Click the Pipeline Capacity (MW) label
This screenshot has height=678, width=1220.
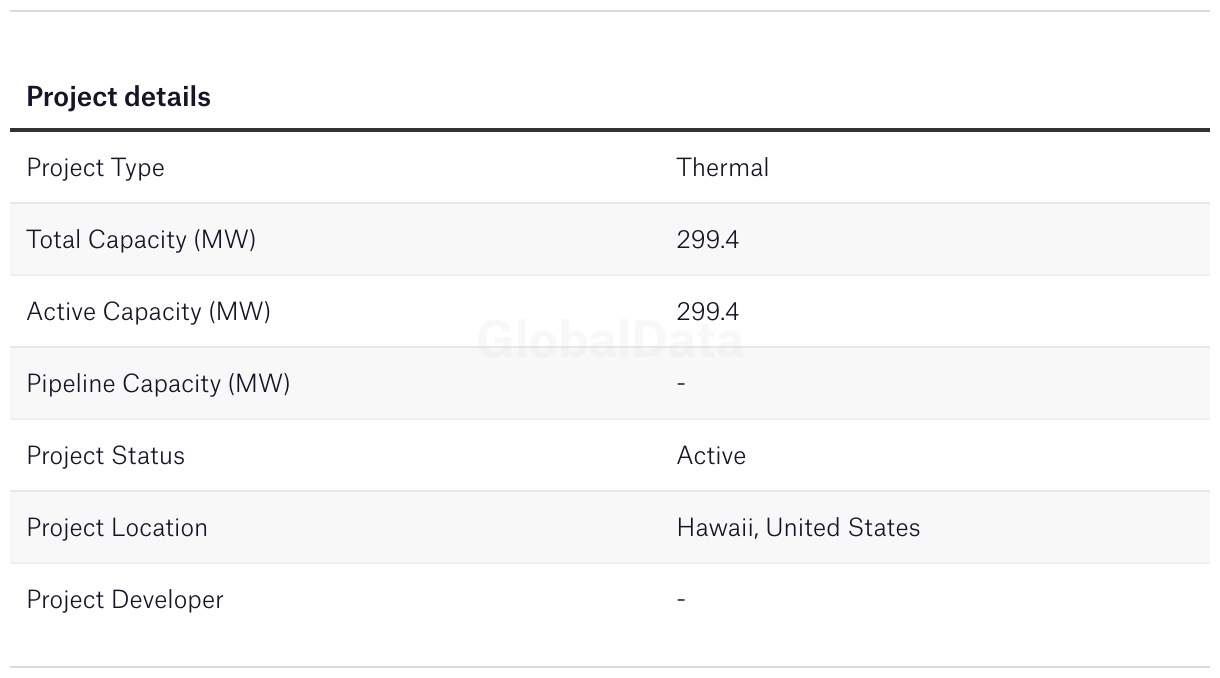[158, 384]
